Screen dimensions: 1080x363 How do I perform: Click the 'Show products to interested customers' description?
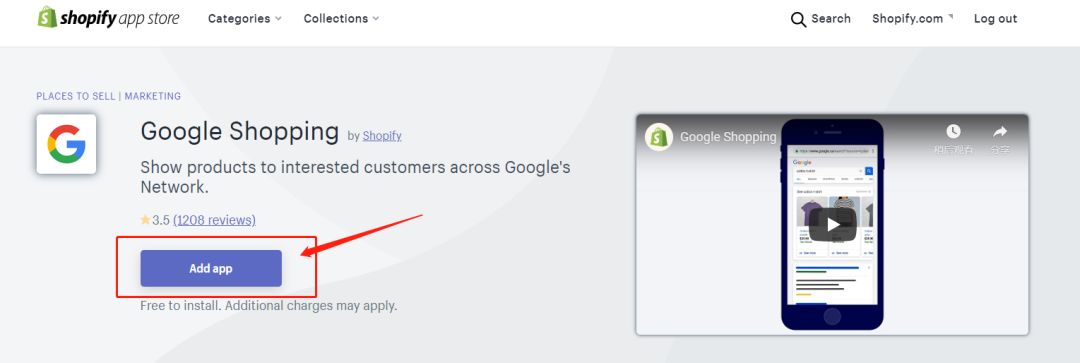click(x=355, y=177)
